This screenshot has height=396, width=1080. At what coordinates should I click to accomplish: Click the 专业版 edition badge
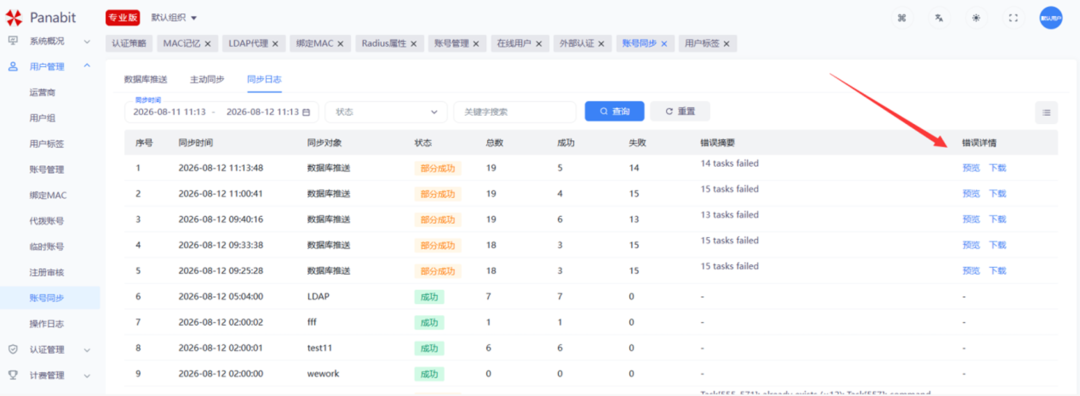click(x=123, y=17)
